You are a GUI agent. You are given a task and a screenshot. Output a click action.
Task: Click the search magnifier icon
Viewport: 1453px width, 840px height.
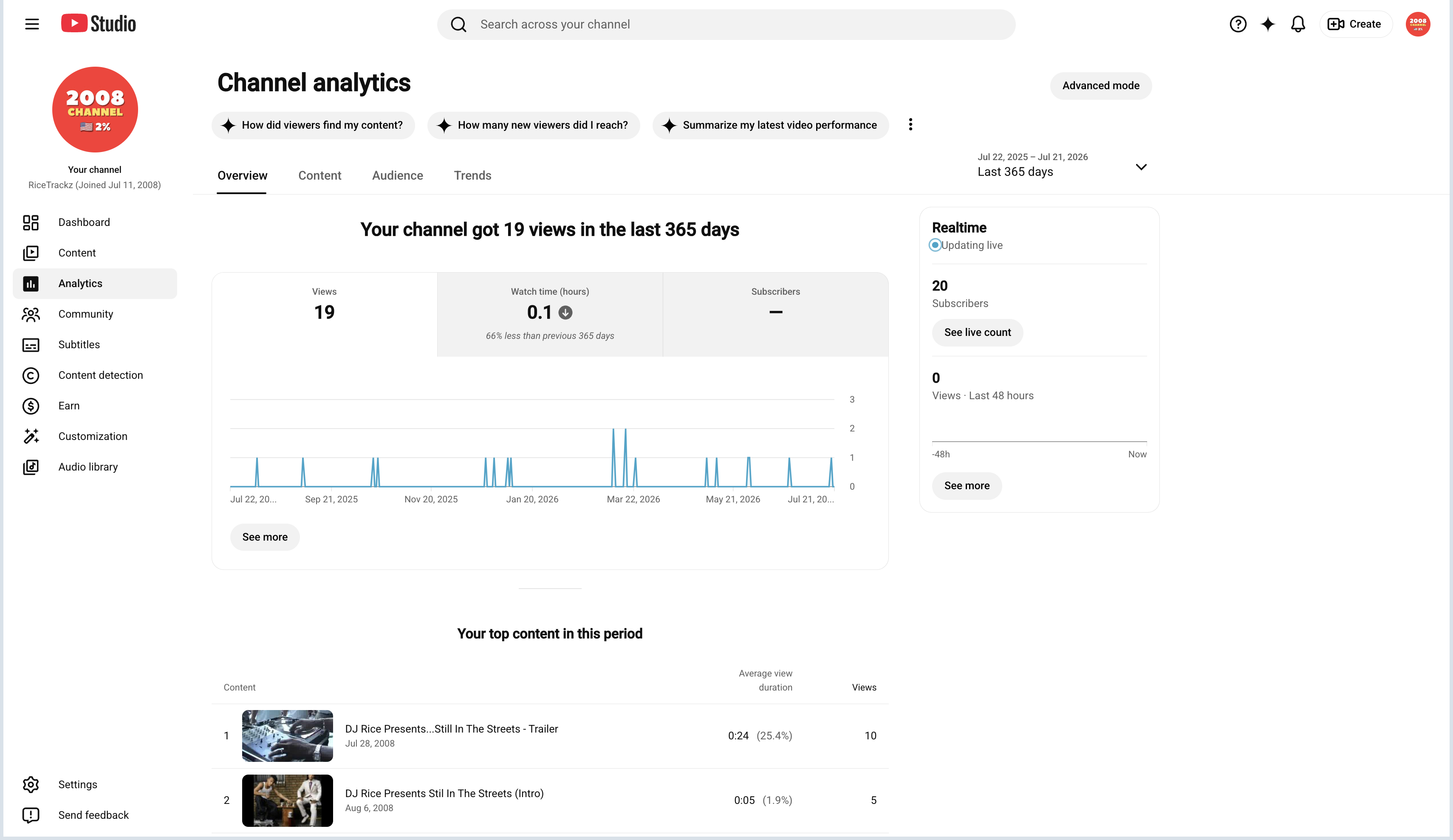click(458, 24)
